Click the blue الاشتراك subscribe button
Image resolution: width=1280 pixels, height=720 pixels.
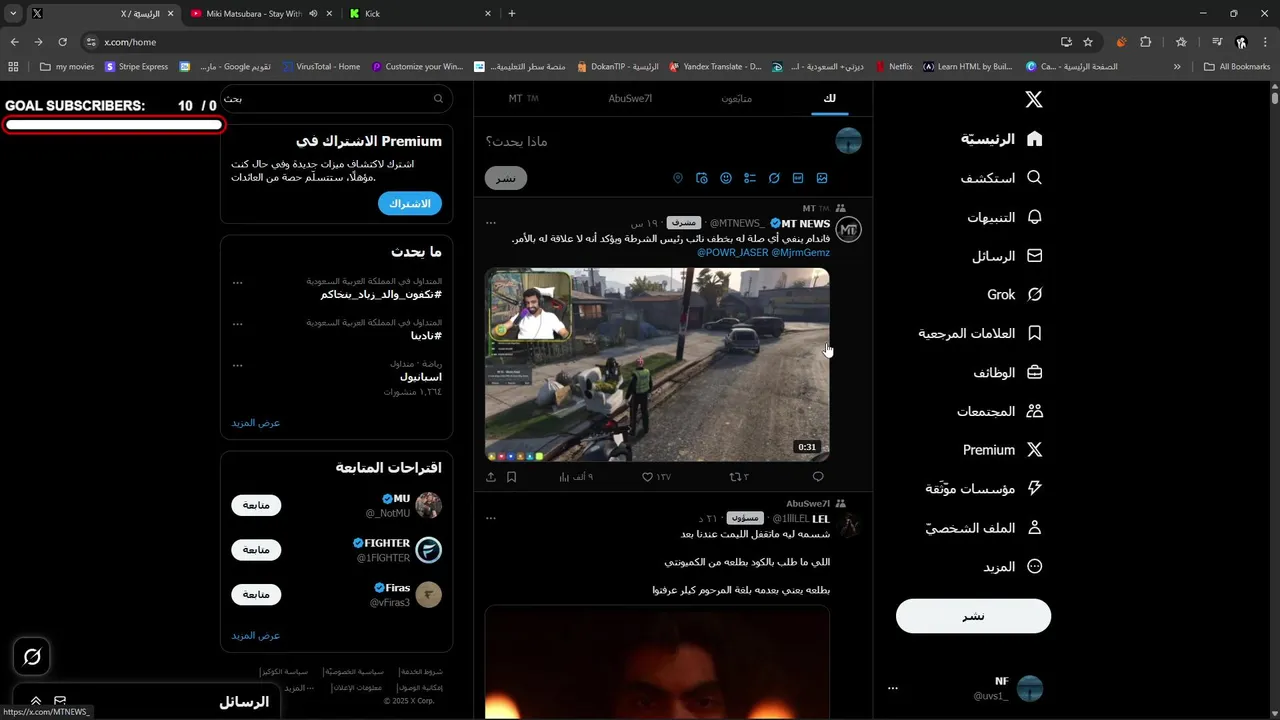pos(410,203)
